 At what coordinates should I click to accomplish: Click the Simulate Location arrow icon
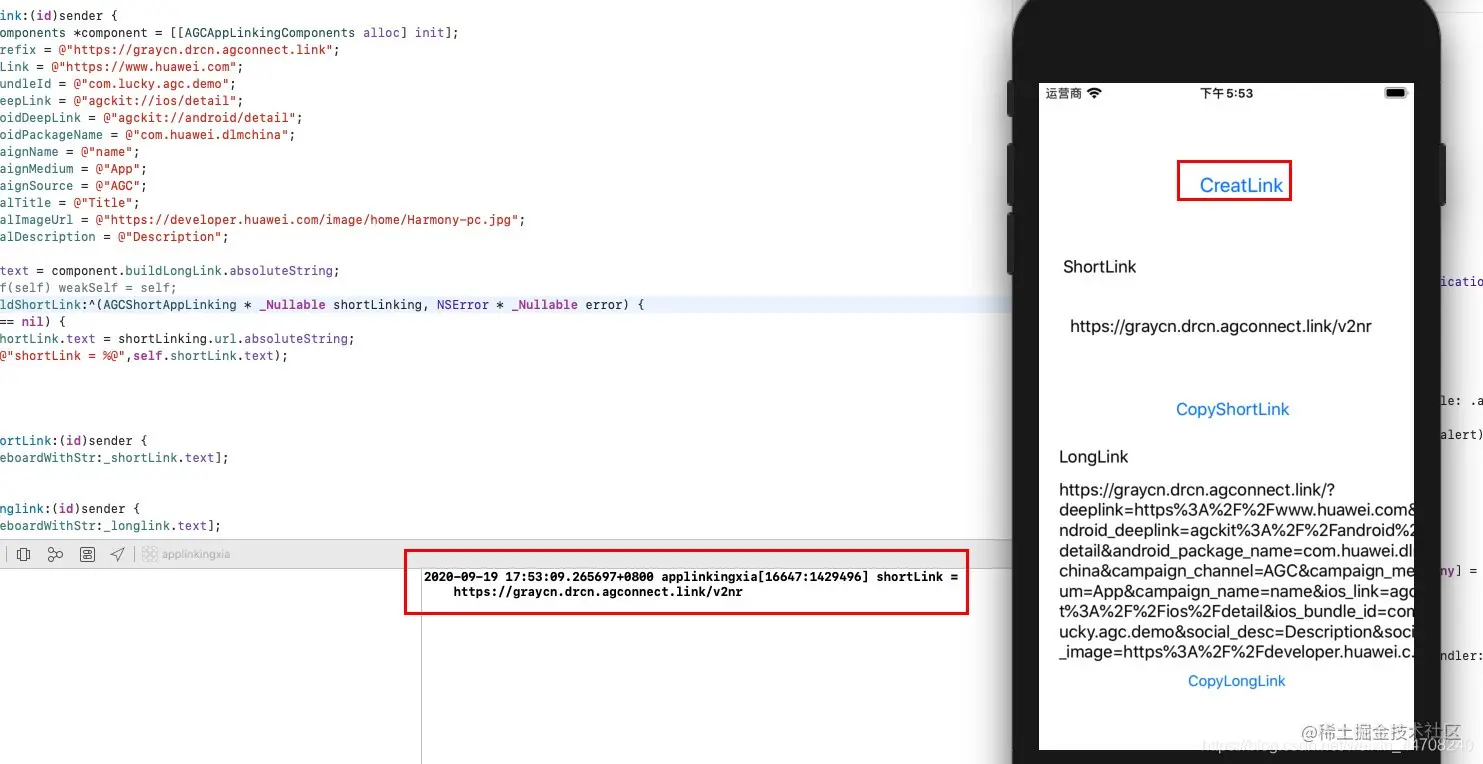(118, 554)
